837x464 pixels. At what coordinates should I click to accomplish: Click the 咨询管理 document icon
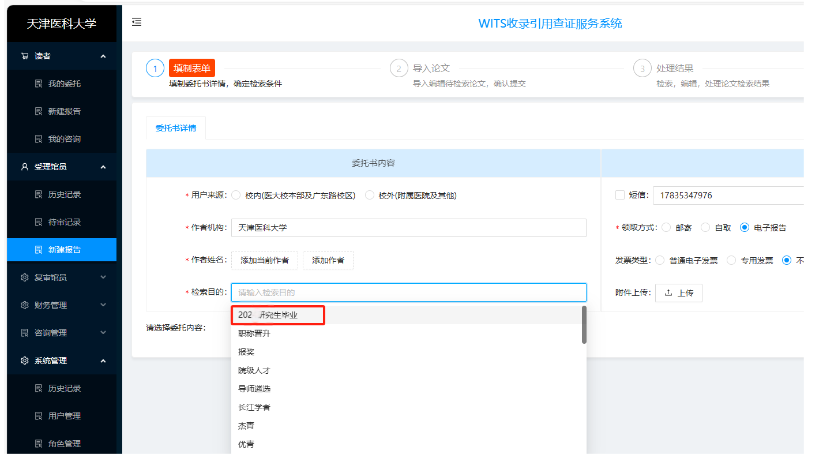click(x=25, y=333)
